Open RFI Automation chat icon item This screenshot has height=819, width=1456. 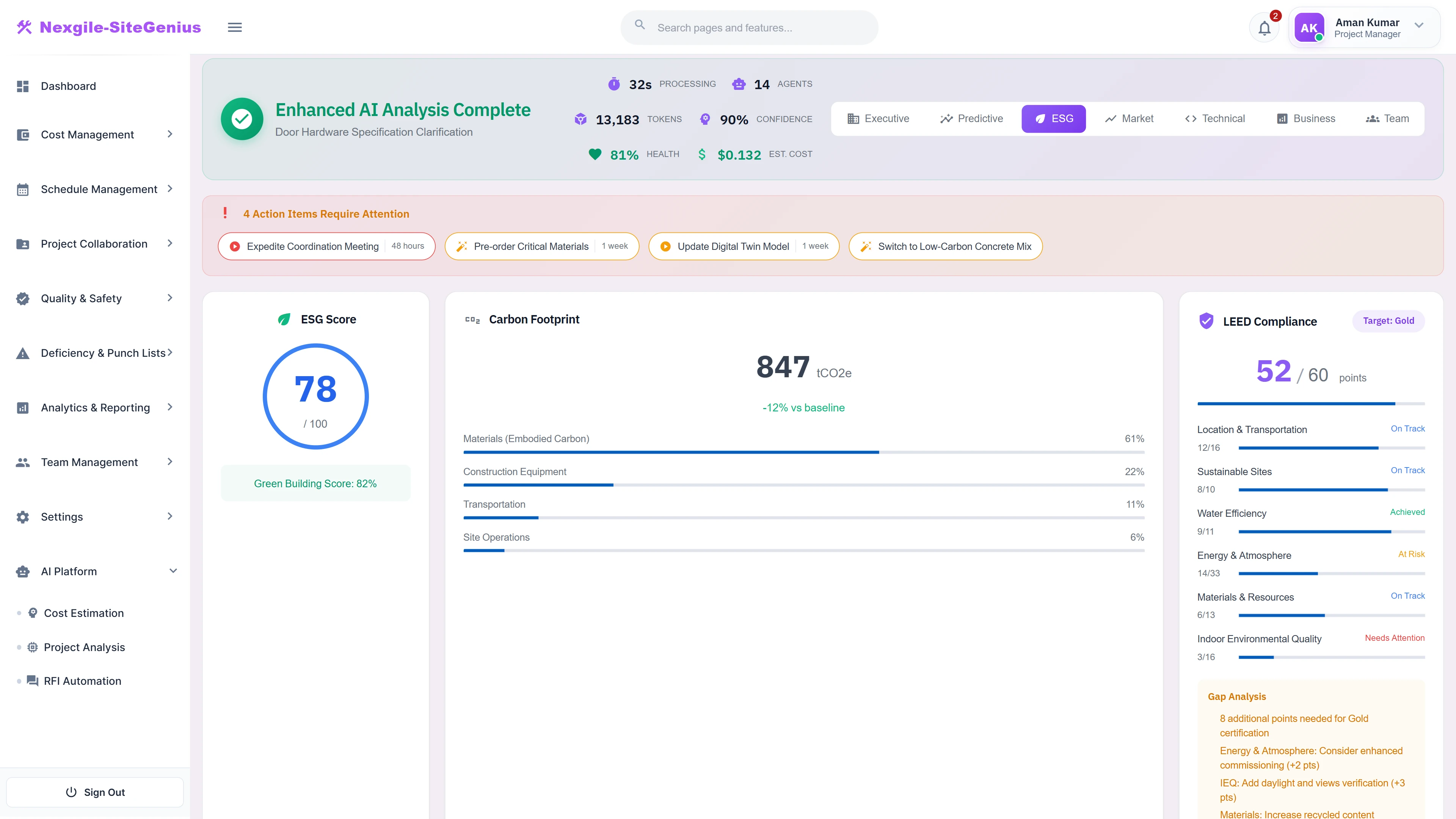tap(33, 681)
